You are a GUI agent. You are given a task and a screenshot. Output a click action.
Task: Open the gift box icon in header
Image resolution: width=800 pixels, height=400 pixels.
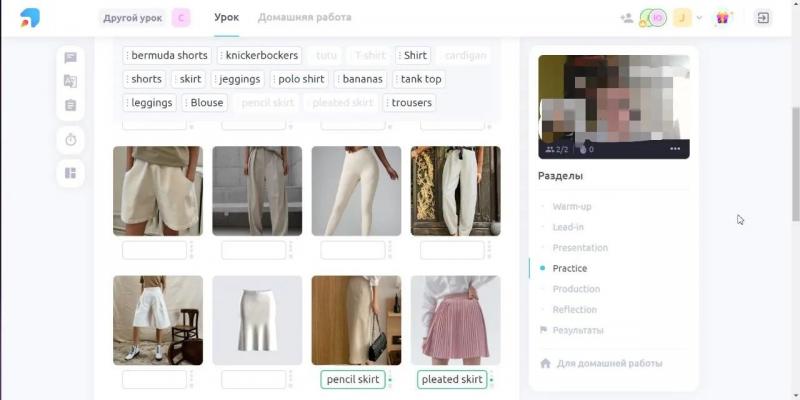pyautogui.click(x=722, y=18)
